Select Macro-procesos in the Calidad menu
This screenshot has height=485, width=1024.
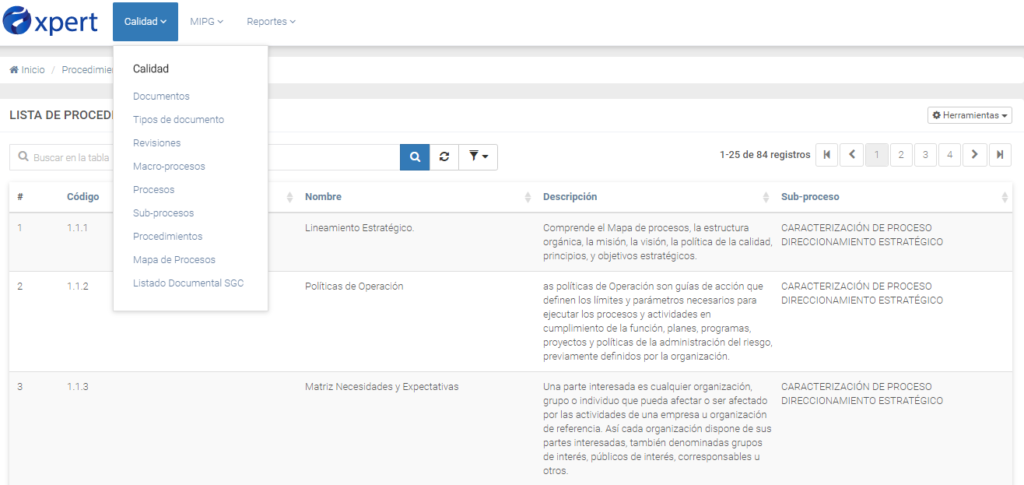click(x=168, y=166)
